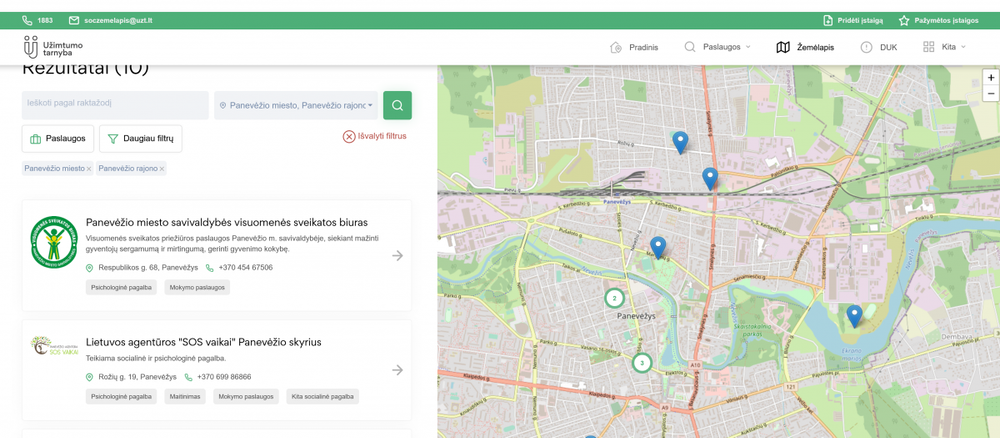Go to the Pradinis home page
This screenshot has width=1000, height=438.
(634, 47)
